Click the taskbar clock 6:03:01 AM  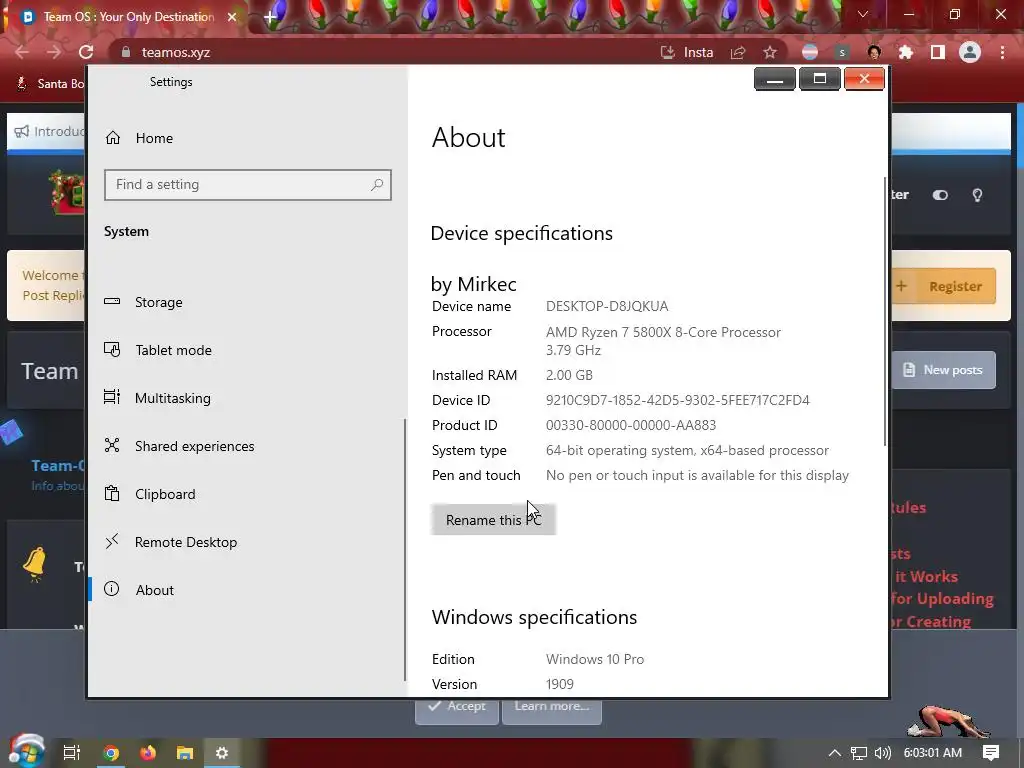[933, 753]
